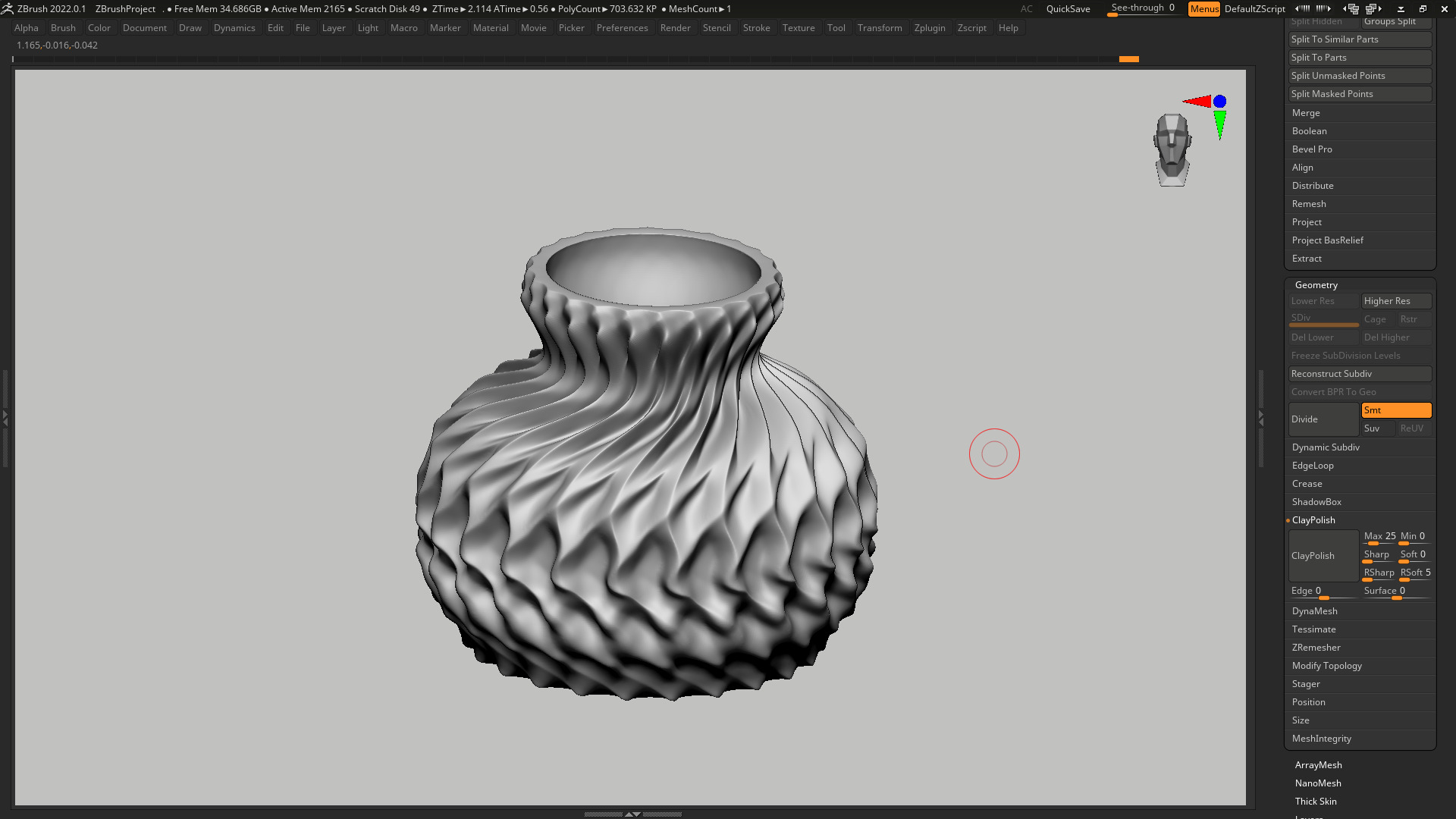Viewport: 1456px width, 819px height.
Task: Expand the Boolean section
Action: (1309, 131)
